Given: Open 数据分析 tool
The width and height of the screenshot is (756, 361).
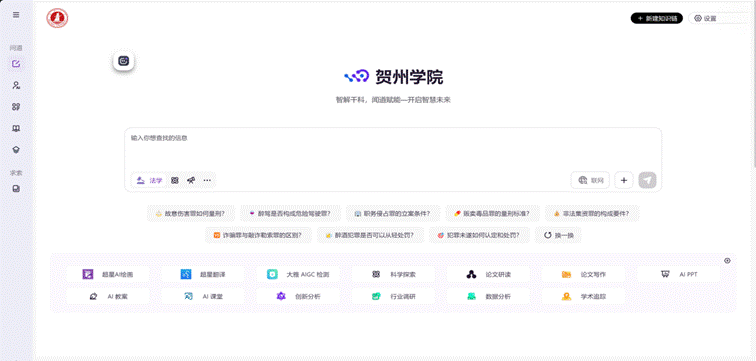Looking at the screenshot, I should 488,296.
